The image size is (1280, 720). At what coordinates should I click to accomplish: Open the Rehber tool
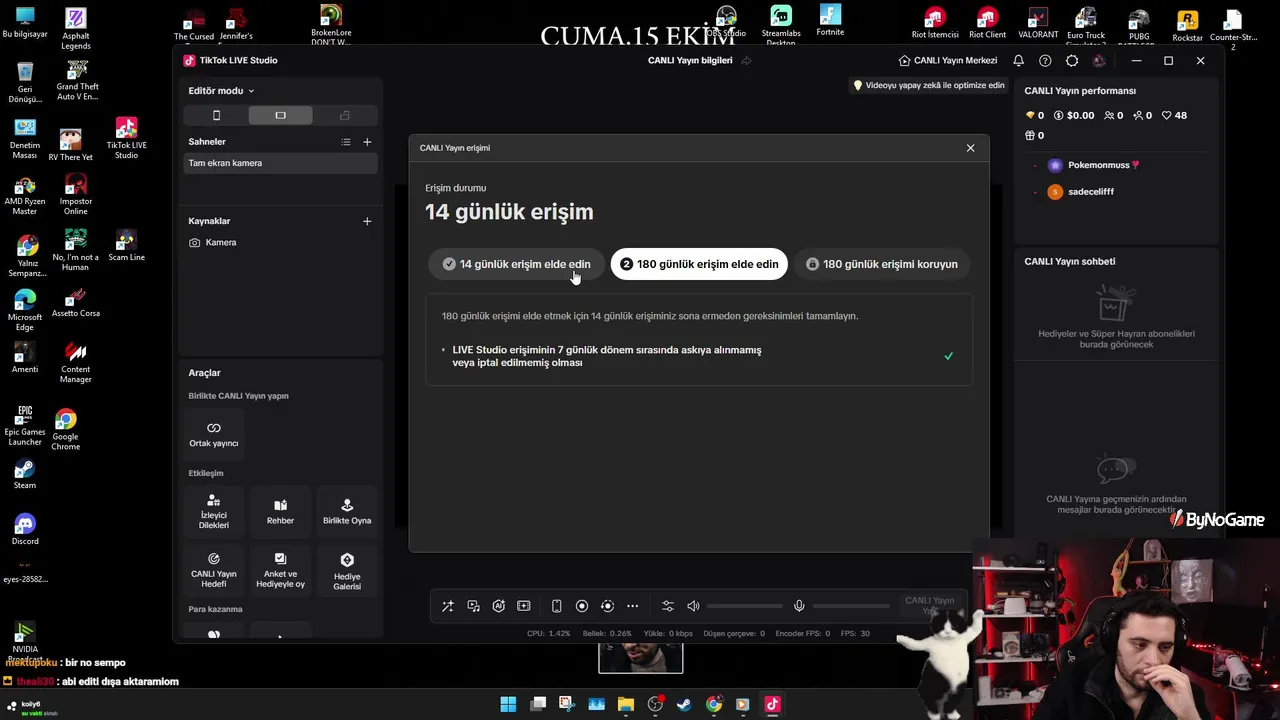[280, 512]
